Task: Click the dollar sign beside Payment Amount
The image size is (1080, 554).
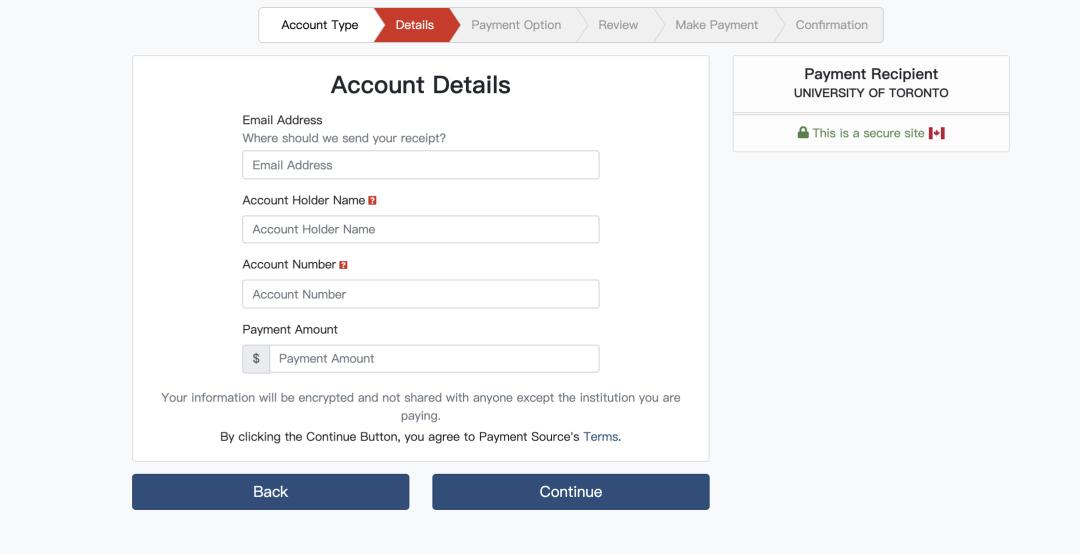Action: click(256, 359)
